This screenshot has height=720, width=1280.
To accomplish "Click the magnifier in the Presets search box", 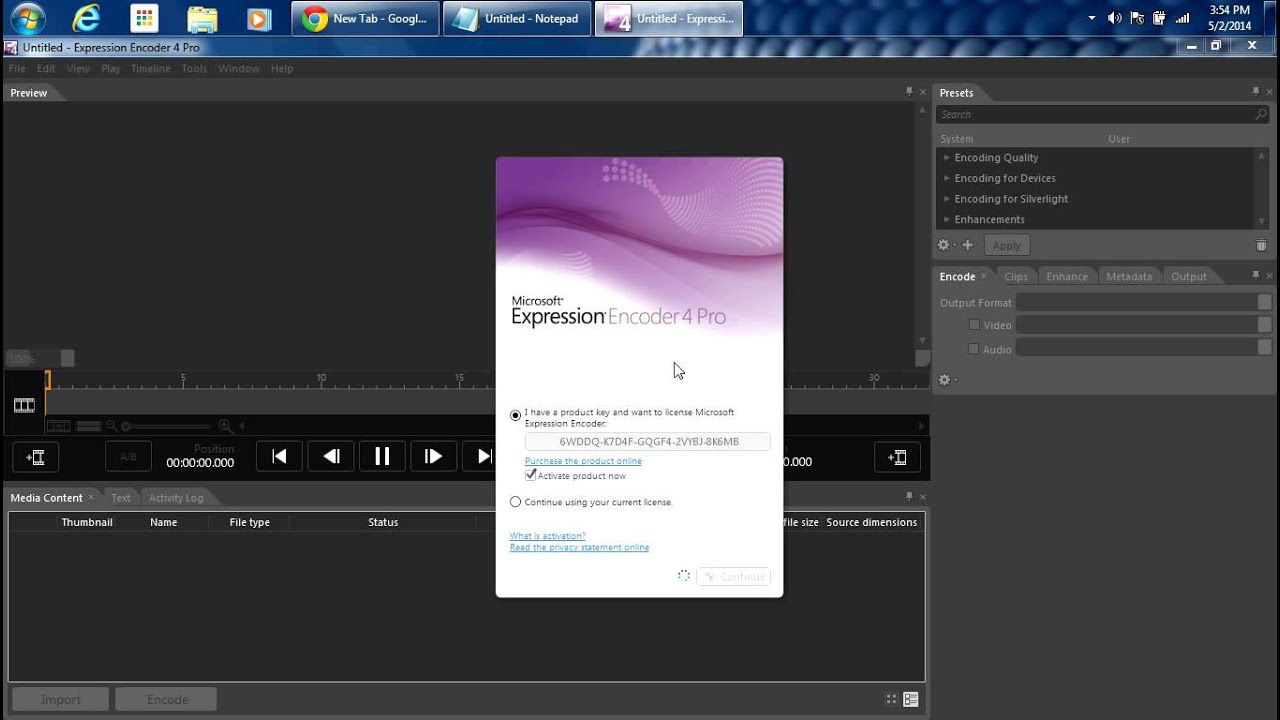I will (x=1261, y=115).
